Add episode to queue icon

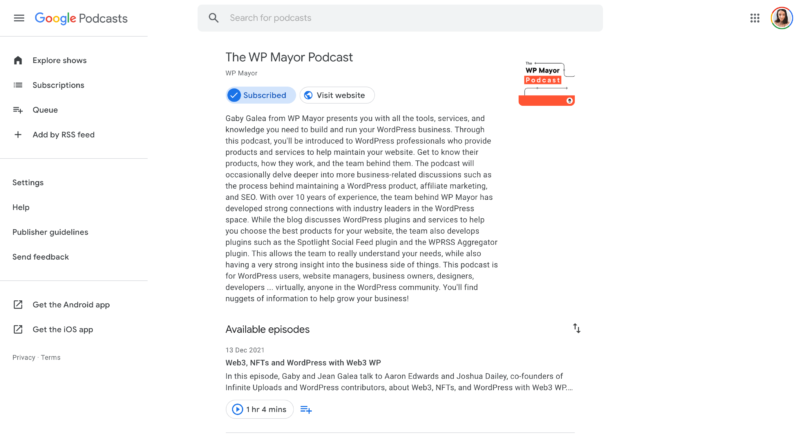coord(306,409)
